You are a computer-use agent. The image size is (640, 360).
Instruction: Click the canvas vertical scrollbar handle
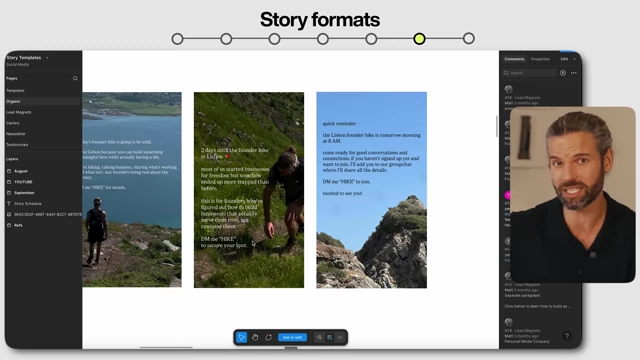click(497, 127)
